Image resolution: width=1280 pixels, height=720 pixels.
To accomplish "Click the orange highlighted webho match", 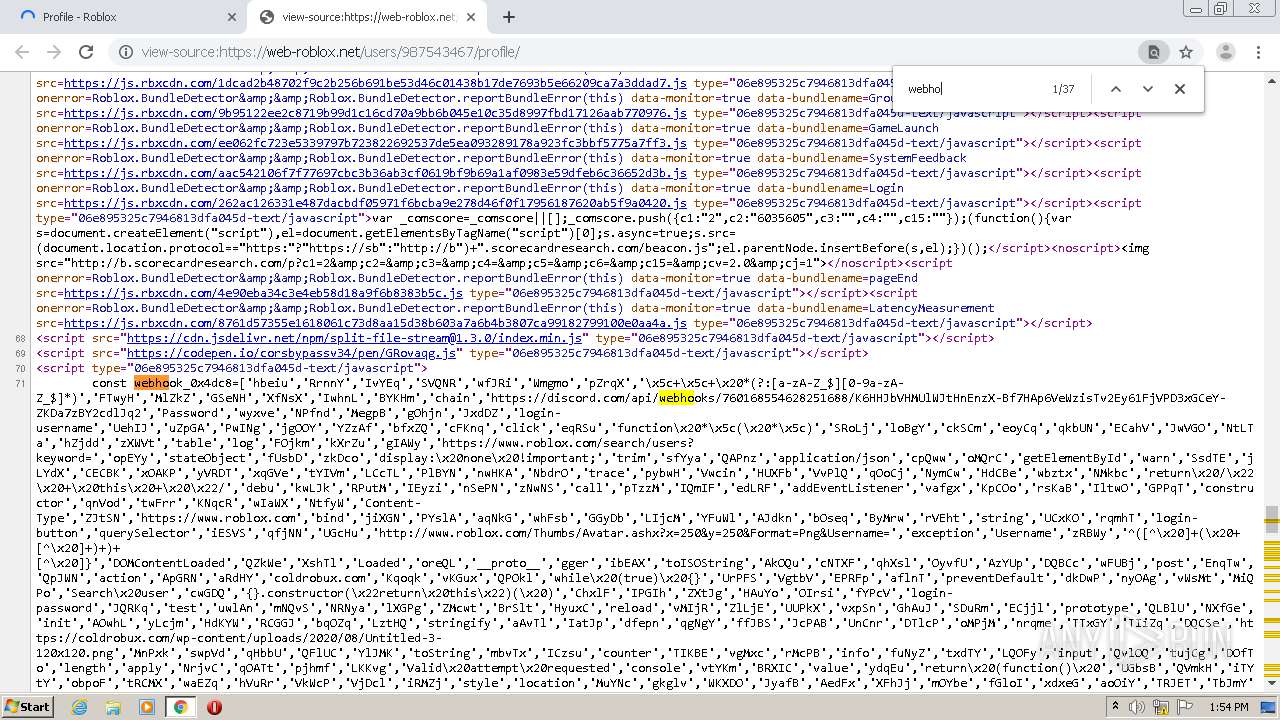I will tap(151, 383).
